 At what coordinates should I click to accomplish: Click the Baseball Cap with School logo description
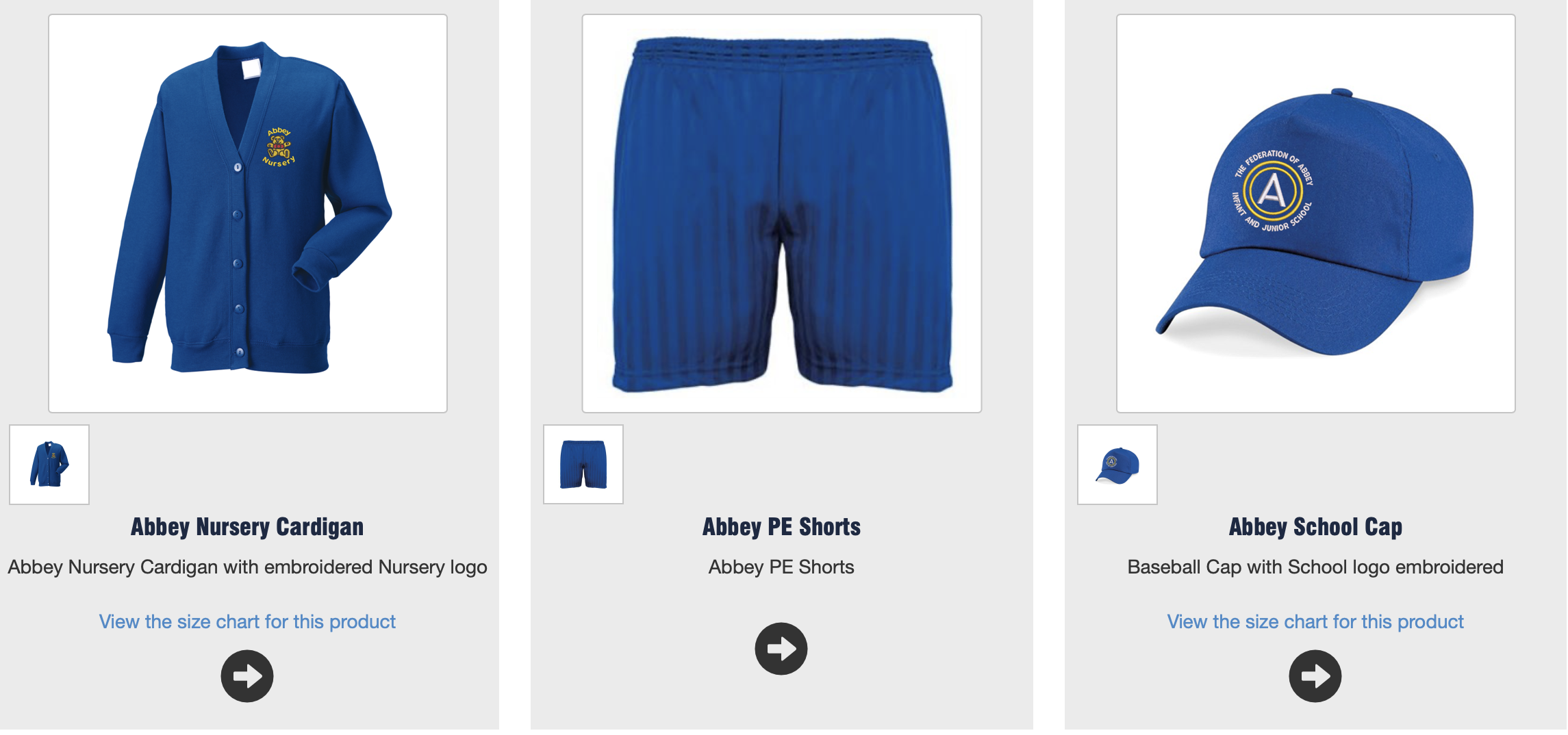tap(1315, 567)
